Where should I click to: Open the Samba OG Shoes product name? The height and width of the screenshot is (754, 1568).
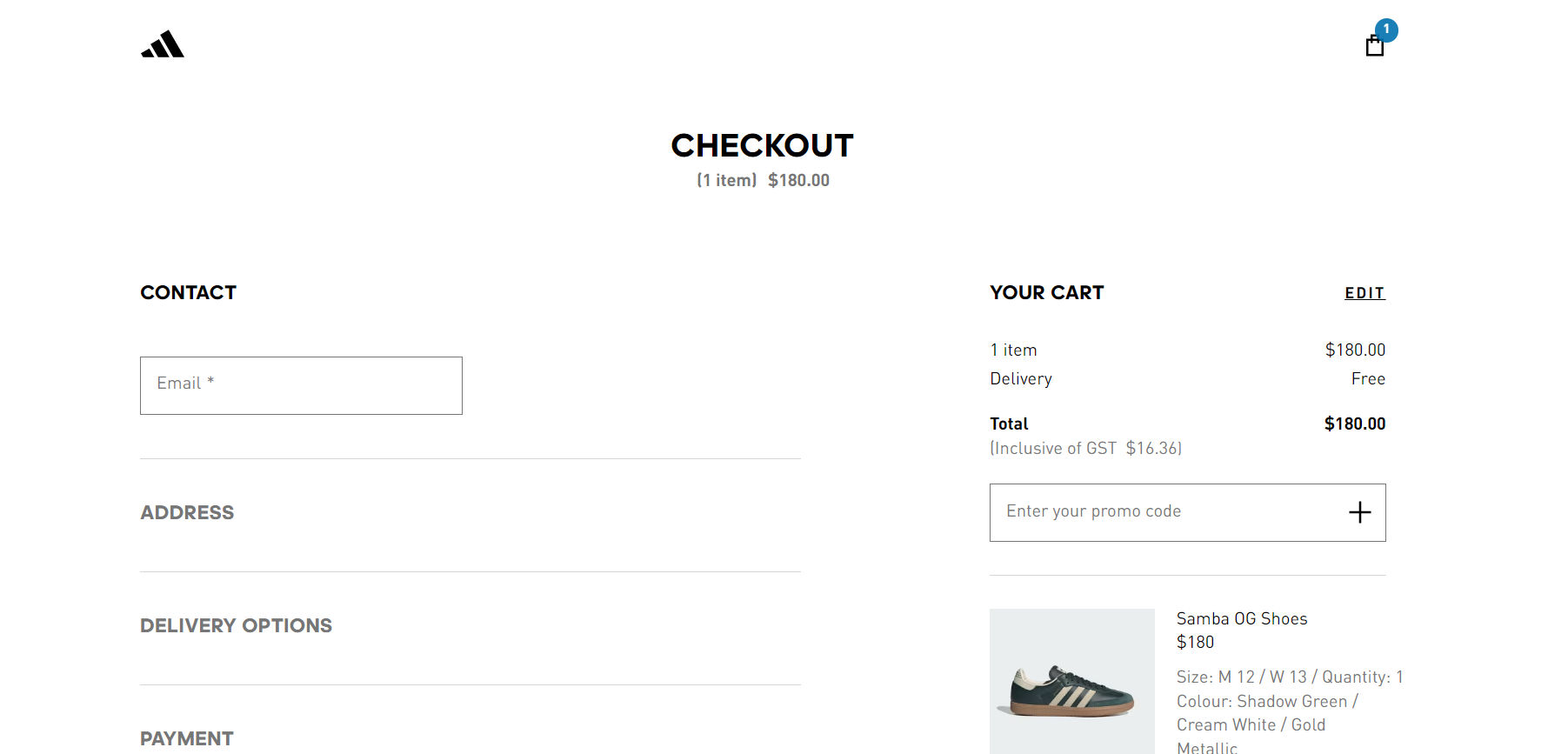[1242, 618]
